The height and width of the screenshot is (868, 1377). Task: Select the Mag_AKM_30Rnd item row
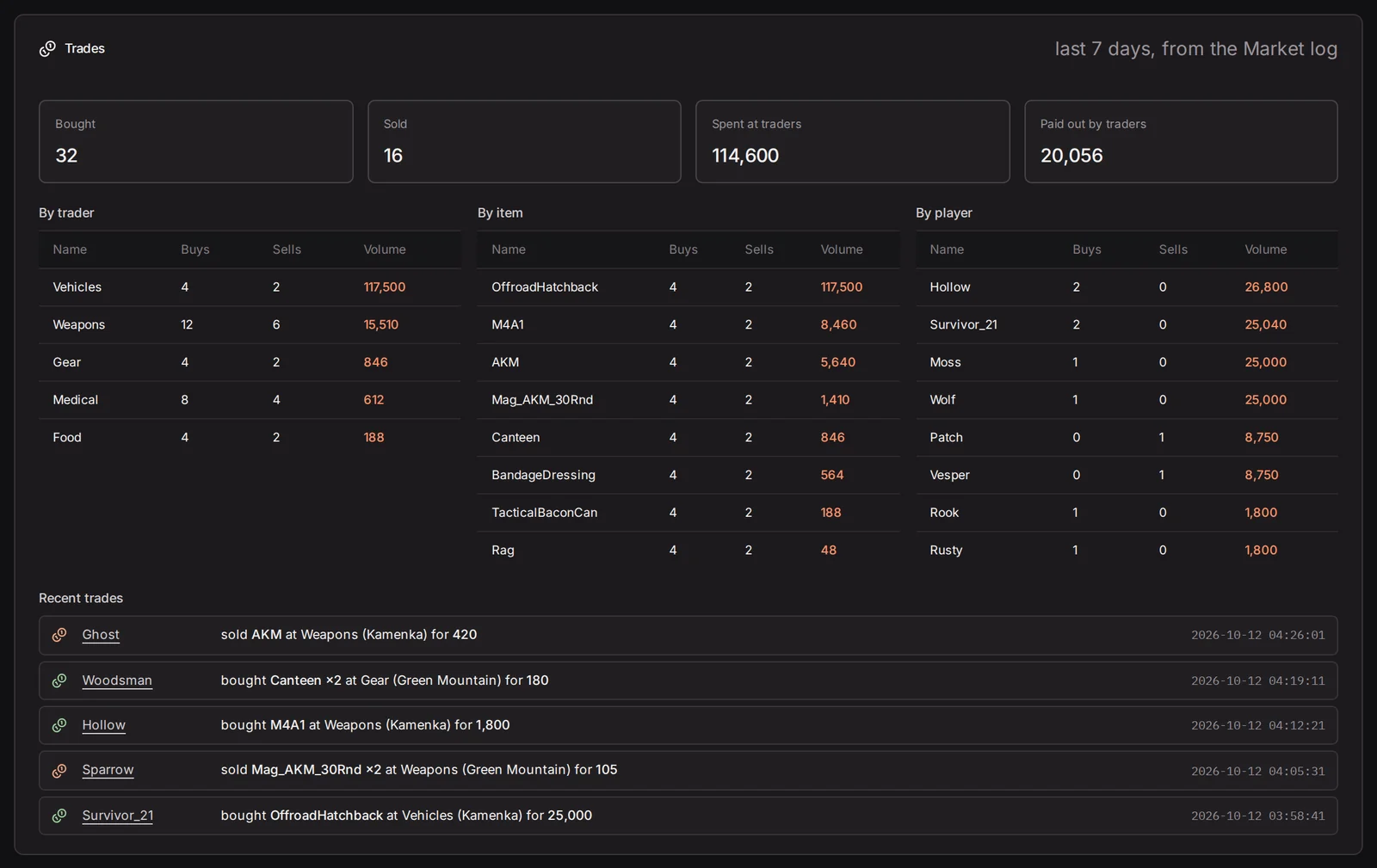coord(688,400)
